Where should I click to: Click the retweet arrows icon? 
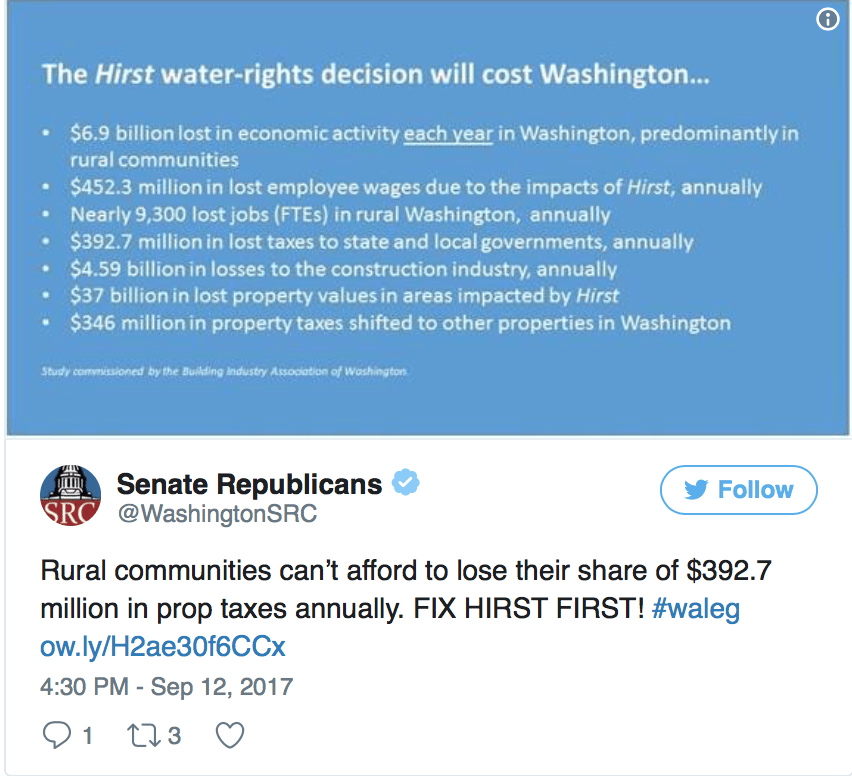tap(143, 735)
